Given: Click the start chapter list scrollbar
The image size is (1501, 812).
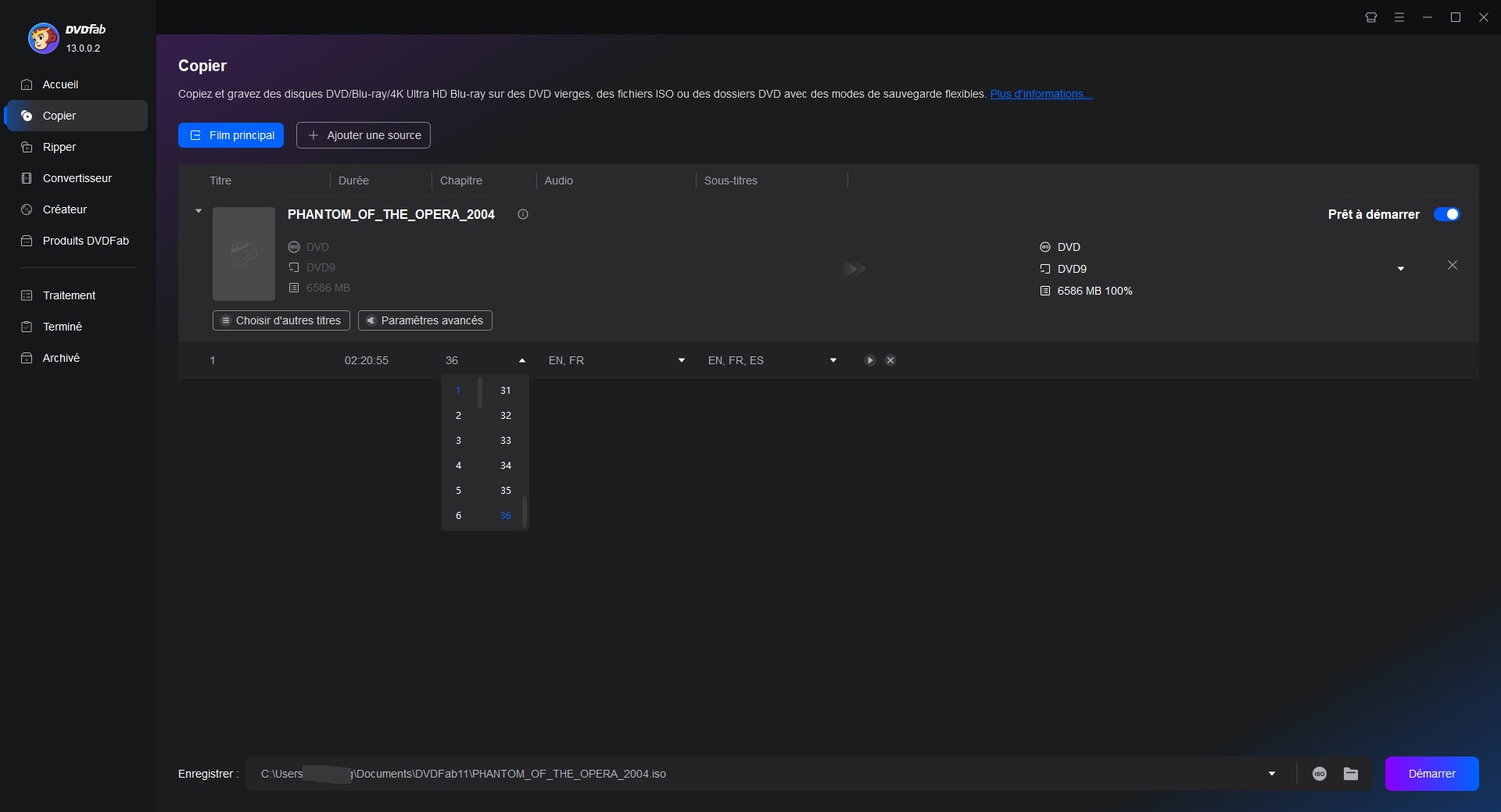Looking at the screenshot, I should (x=480, y=393).
